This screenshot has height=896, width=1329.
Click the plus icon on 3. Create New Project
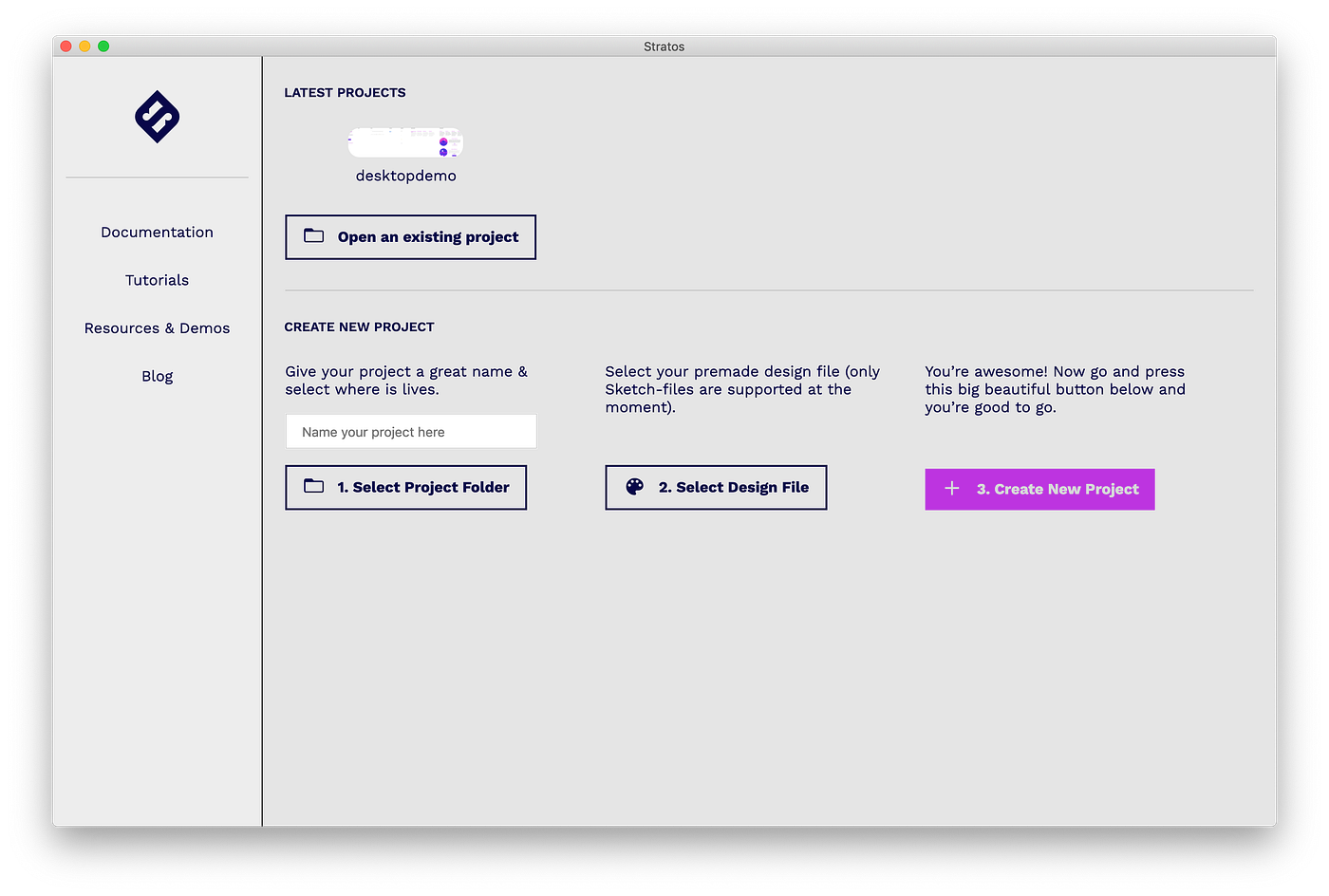pyautogui.click(x=951, y=488)
